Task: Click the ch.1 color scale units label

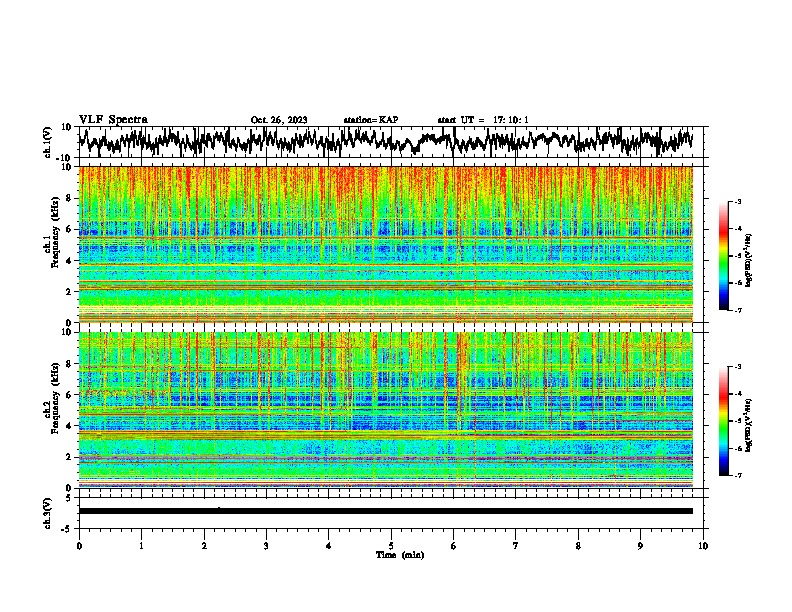Action: (749, 260)
